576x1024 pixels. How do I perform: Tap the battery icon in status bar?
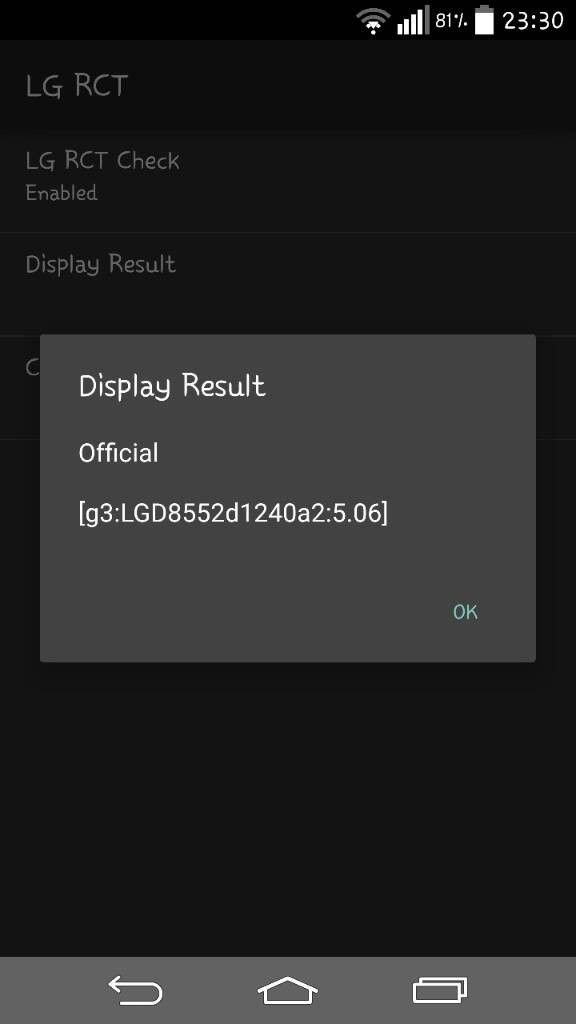coord(484,20)
